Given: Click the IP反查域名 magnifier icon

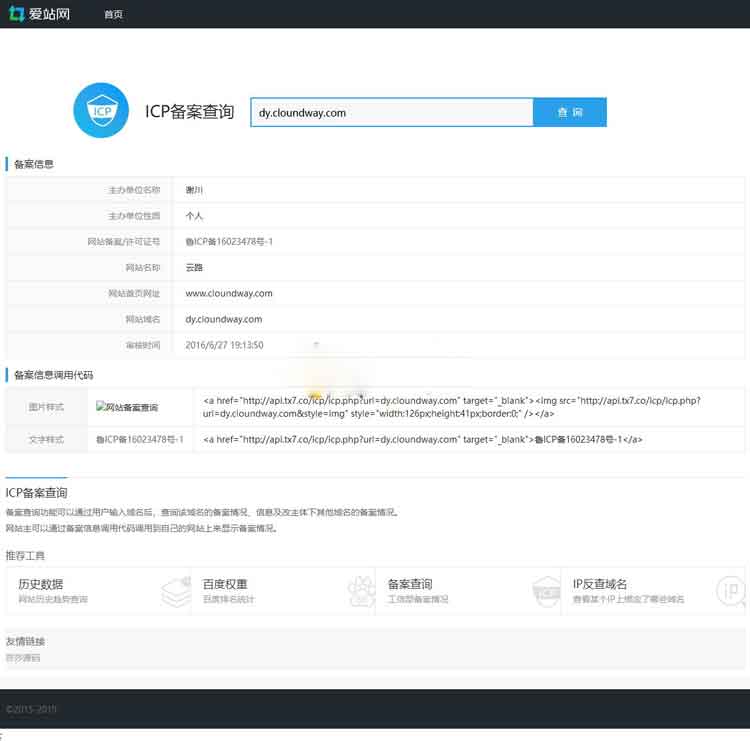Looking at the screenshot, I should coord(731,592).
